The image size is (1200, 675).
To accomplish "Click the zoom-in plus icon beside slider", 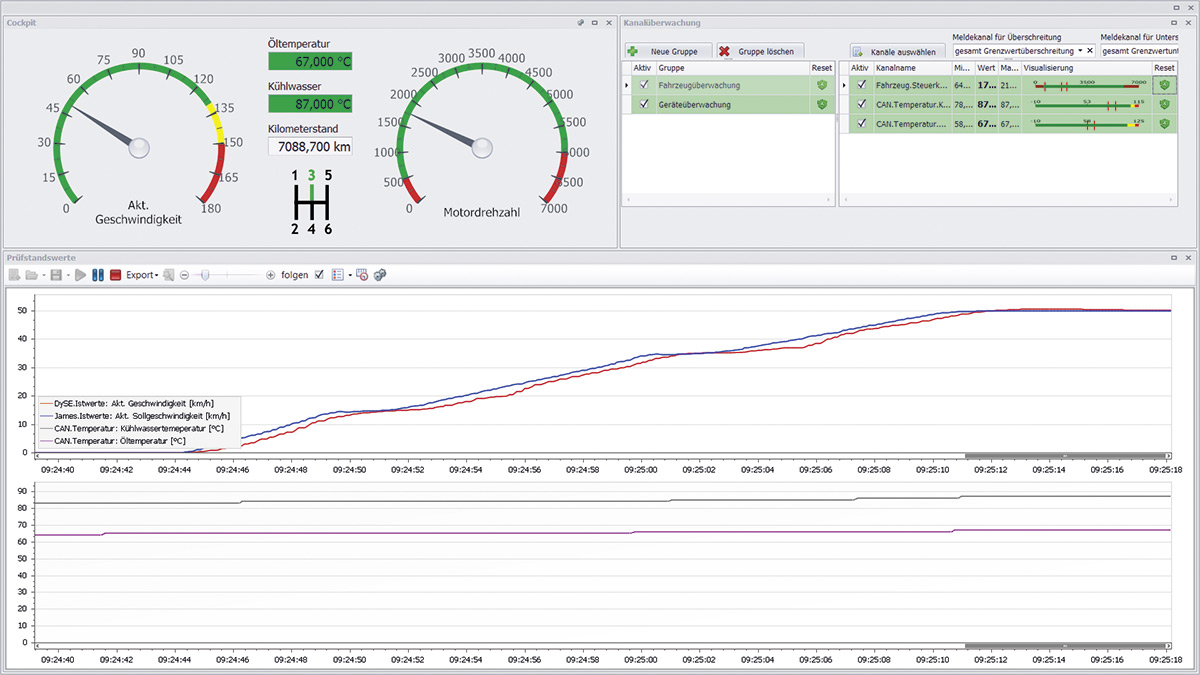I will tap(270, 275).
